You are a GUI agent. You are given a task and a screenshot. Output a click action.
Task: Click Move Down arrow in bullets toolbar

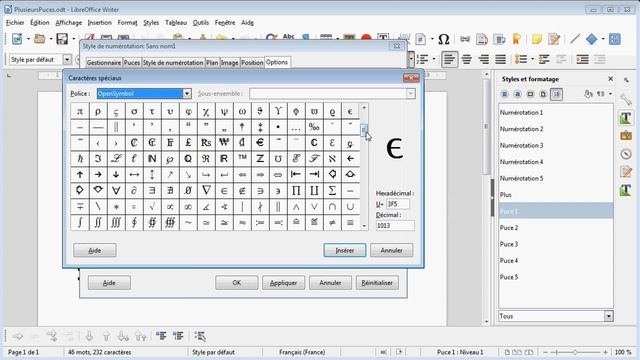pos(89,336)
